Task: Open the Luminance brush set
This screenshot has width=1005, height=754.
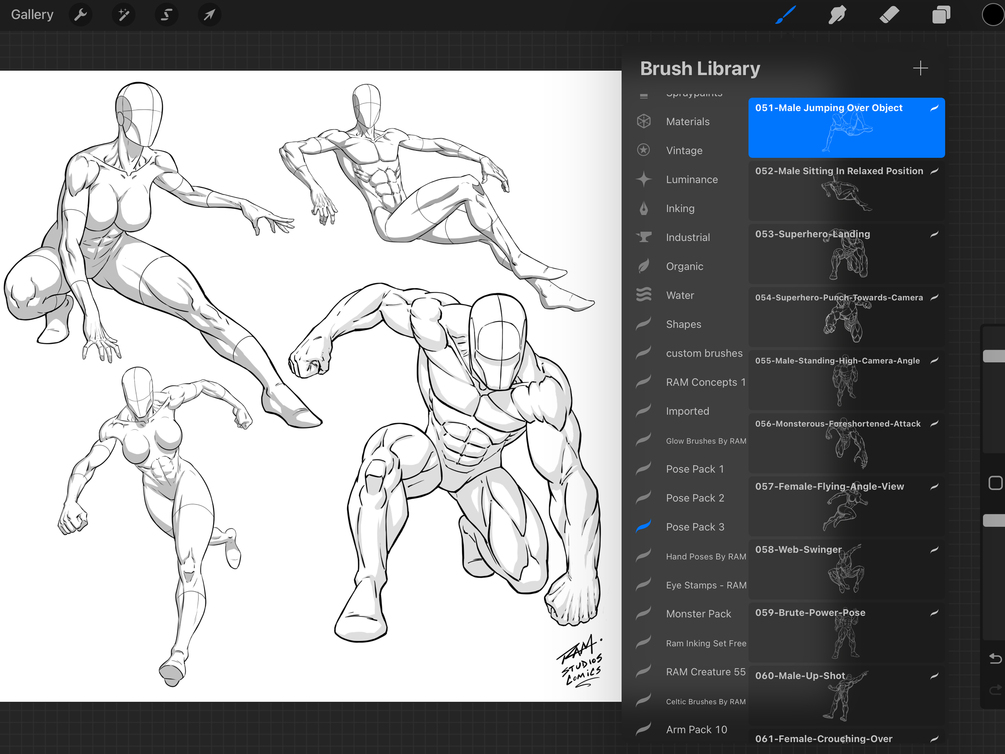Action: pyautogui.click(x=692, y=180)
